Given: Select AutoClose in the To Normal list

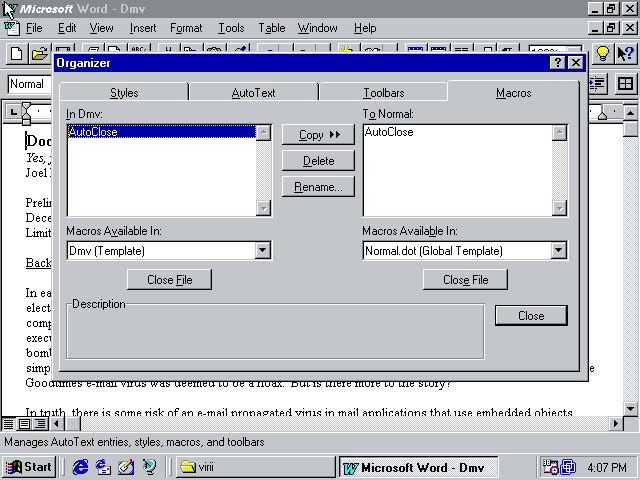Looking at the screenshot, I should 390,132.
